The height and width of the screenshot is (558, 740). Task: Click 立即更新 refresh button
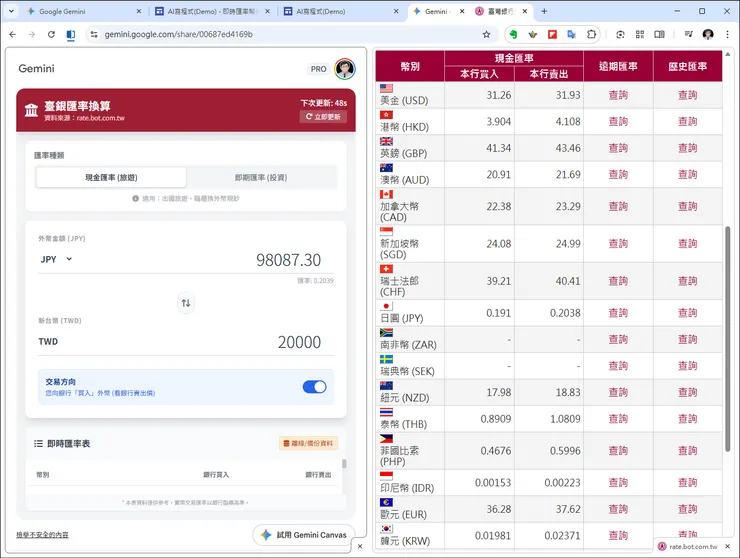(323, 117)
